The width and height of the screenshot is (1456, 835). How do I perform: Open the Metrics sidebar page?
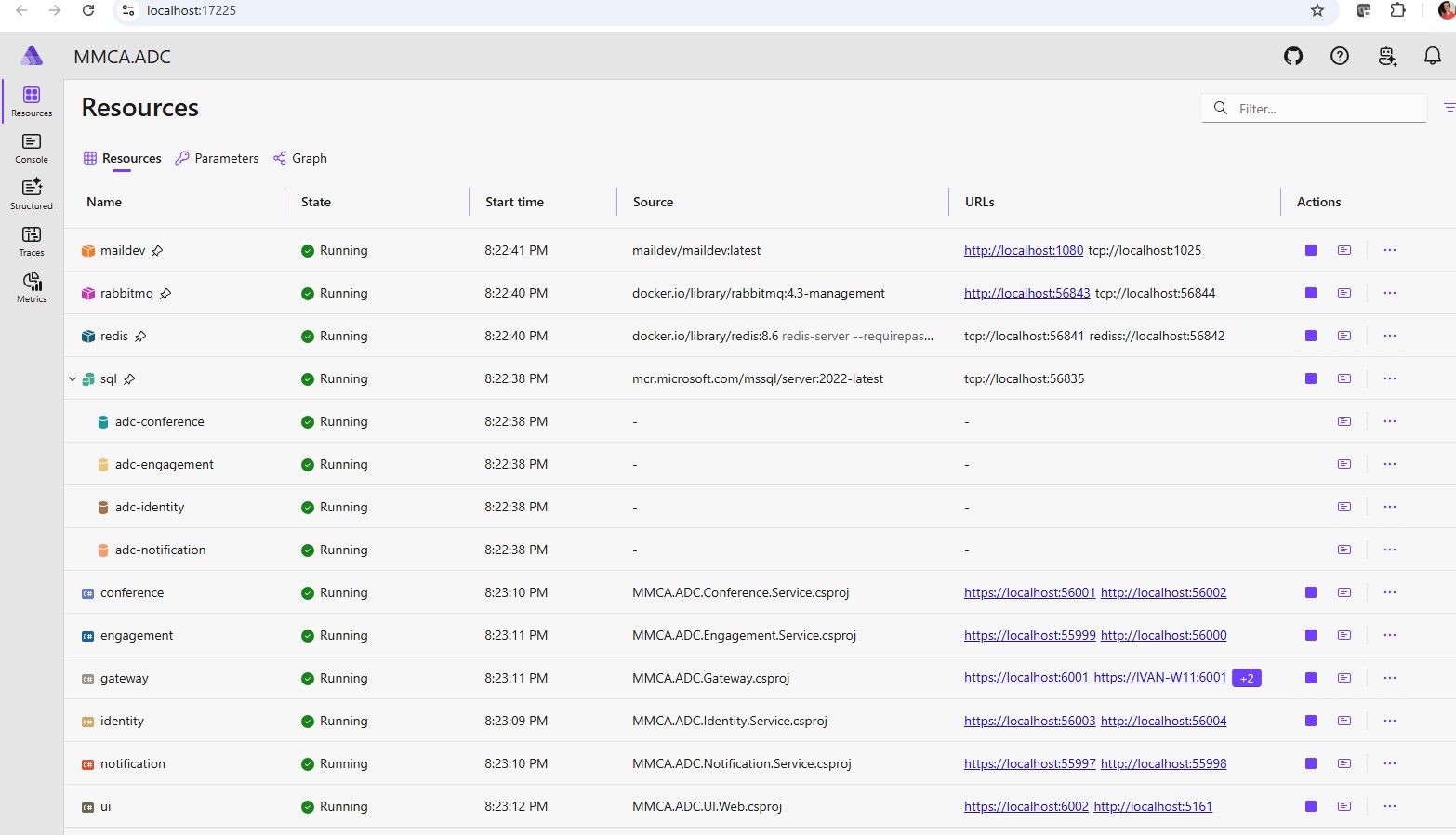[32, 287]
